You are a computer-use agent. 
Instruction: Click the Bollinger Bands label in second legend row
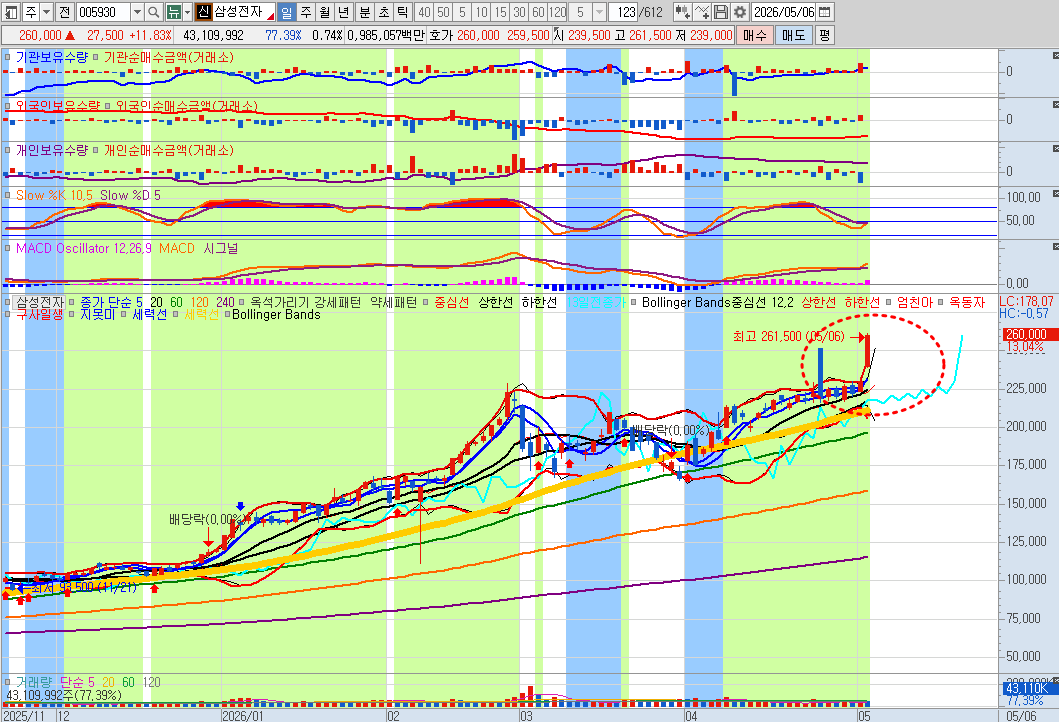pyautogui.click(x=276, y=315)
